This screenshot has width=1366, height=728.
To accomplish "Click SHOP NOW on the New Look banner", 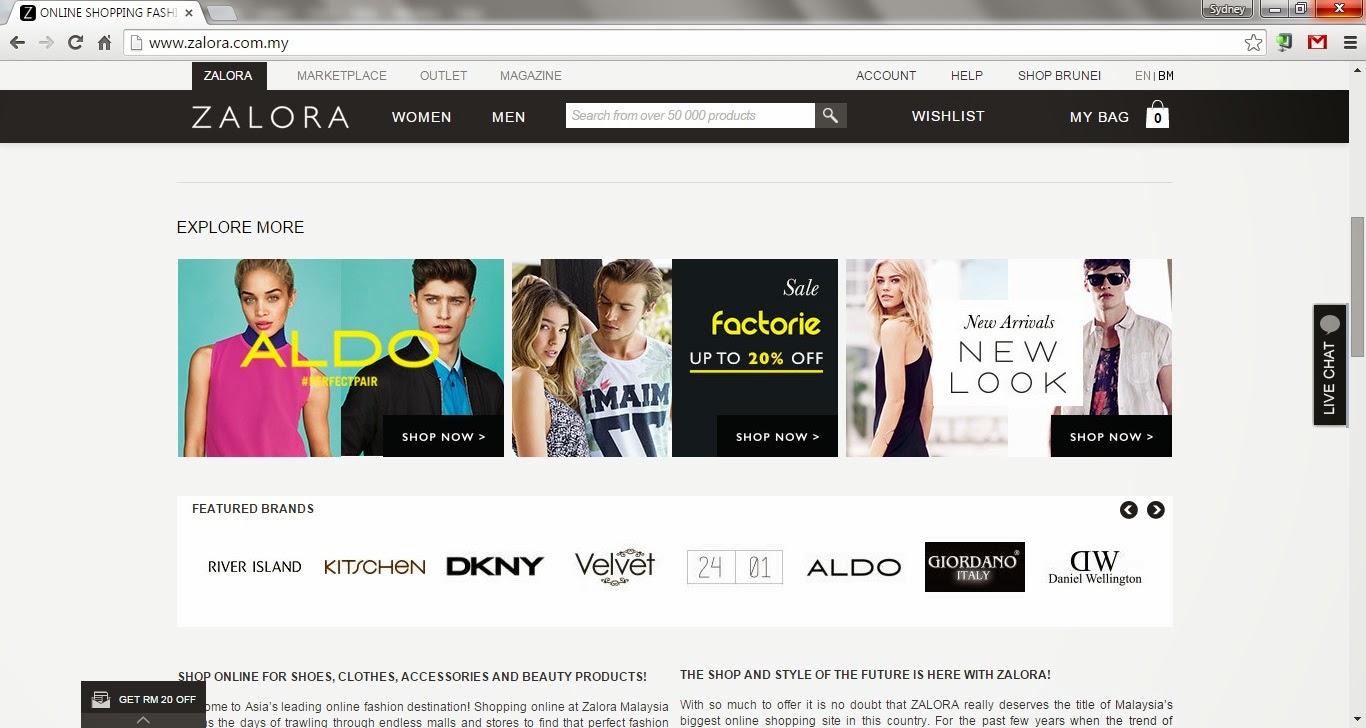I will (1111, 437).
